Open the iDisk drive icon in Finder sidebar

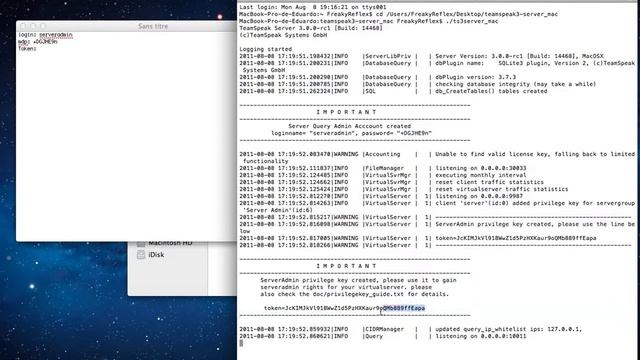pyautogui.click(x=141, y=255)
